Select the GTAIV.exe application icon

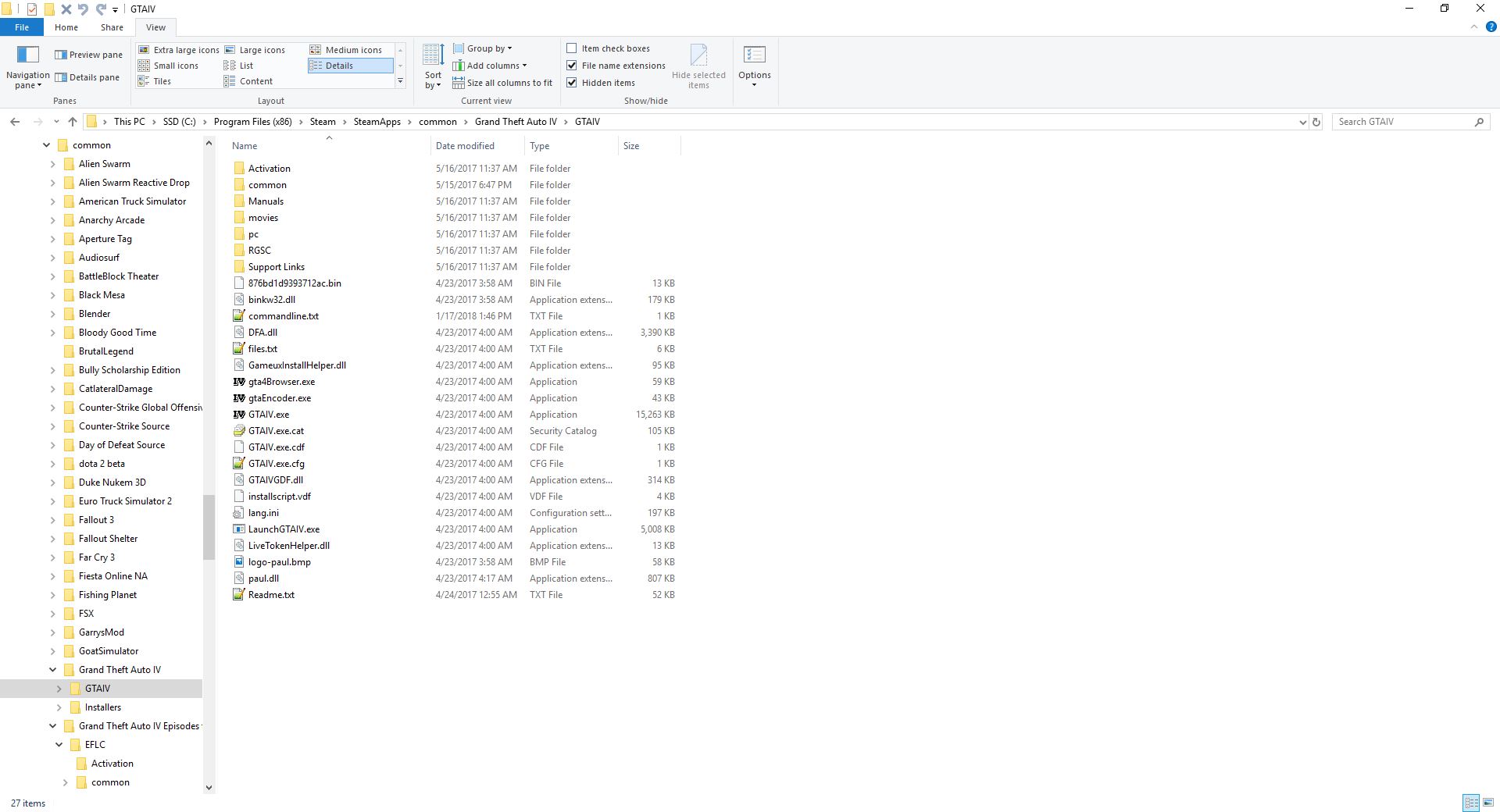(x=239, y=415)
